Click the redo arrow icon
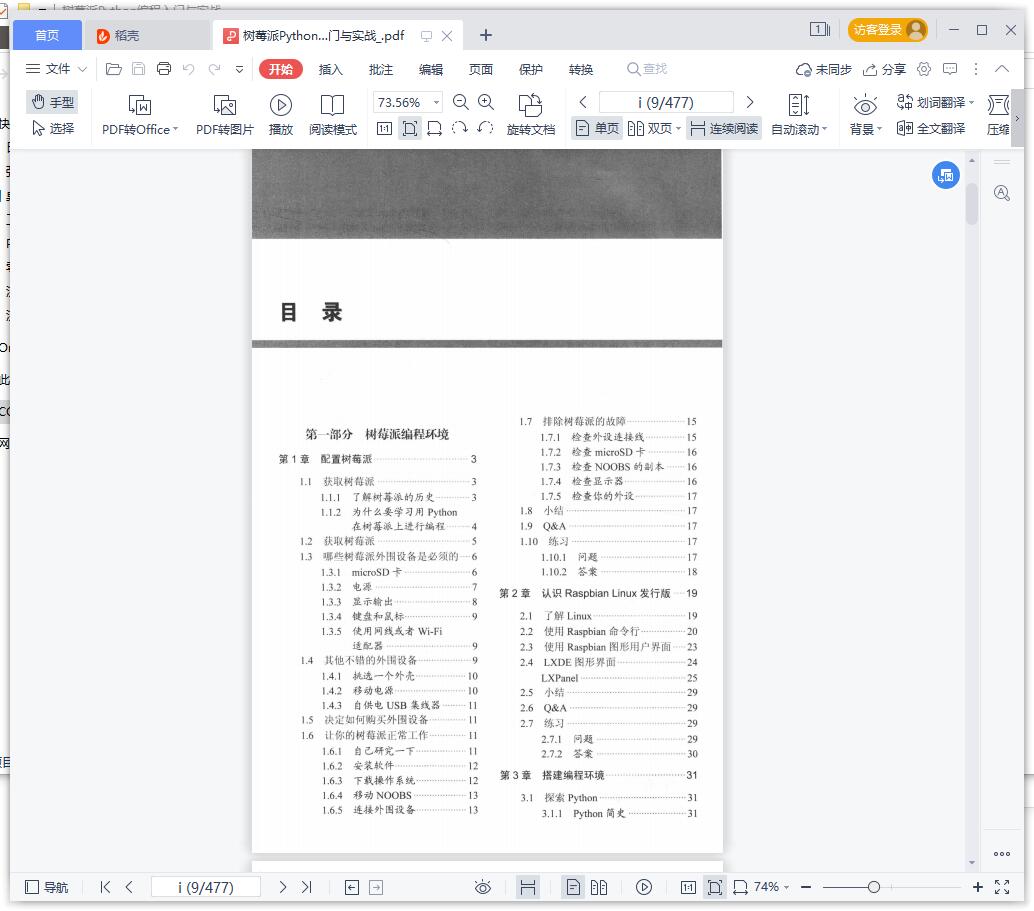The image size is (1034, 911). 214,69
